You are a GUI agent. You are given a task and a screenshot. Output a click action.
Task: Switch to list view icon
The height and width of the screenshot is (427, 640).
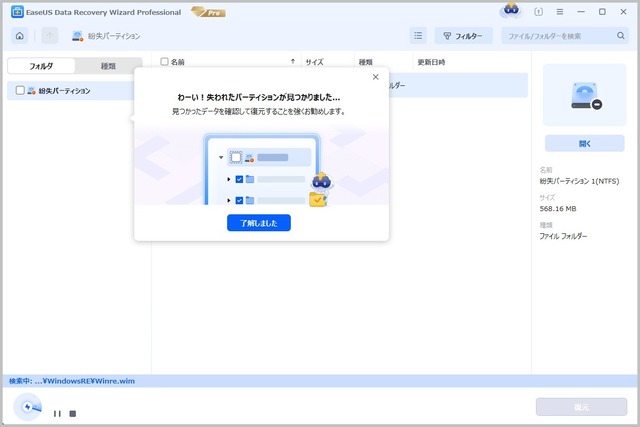point(418,36)
